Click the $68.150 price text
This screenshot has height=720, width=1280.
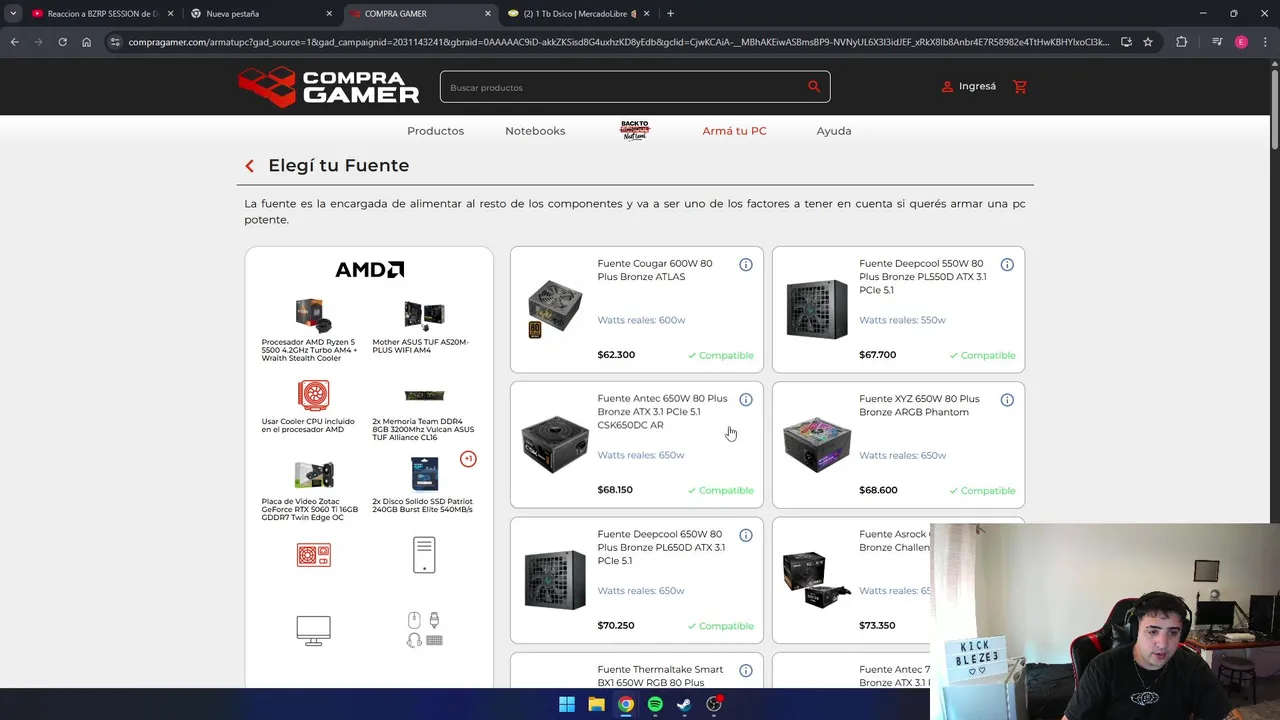pos(615,490)
